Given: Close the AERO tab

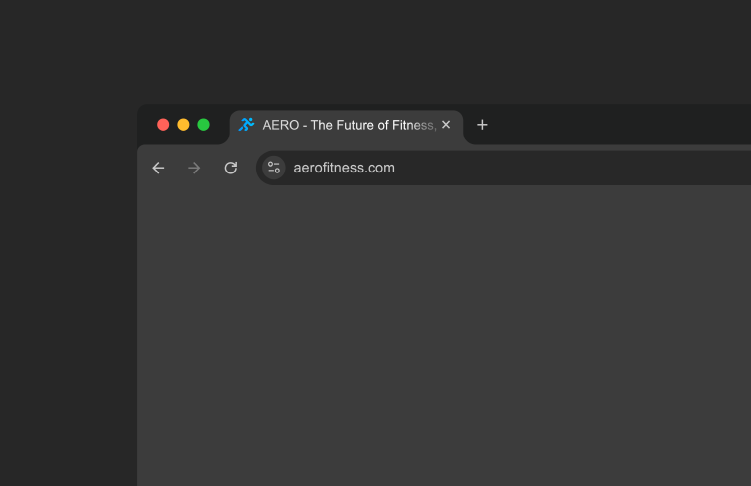Looking at the screenshot, I should tap(446, 125).
